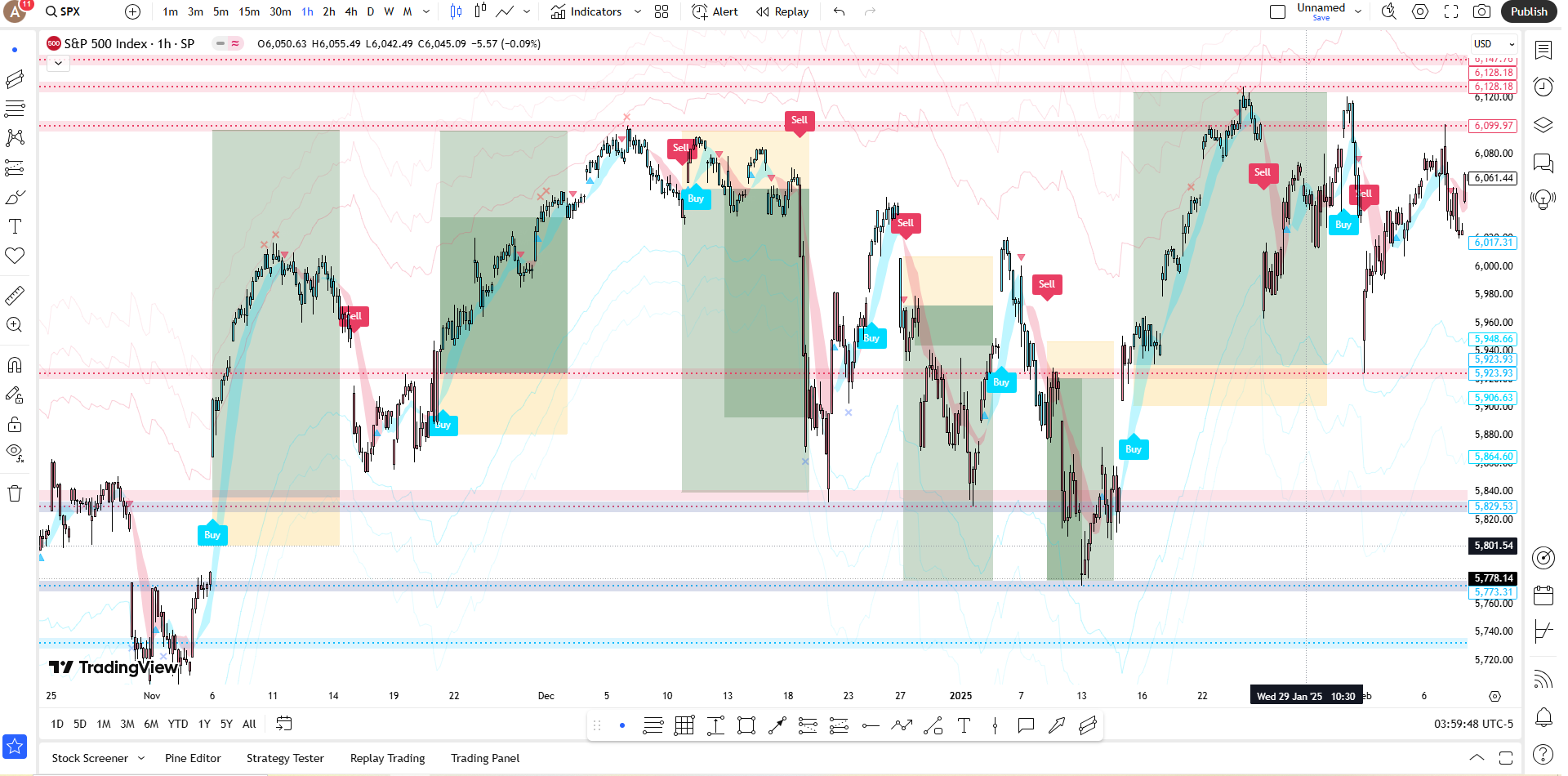Select the ruler measure tool
The image size is (1568, 776).
pos(15,295)
